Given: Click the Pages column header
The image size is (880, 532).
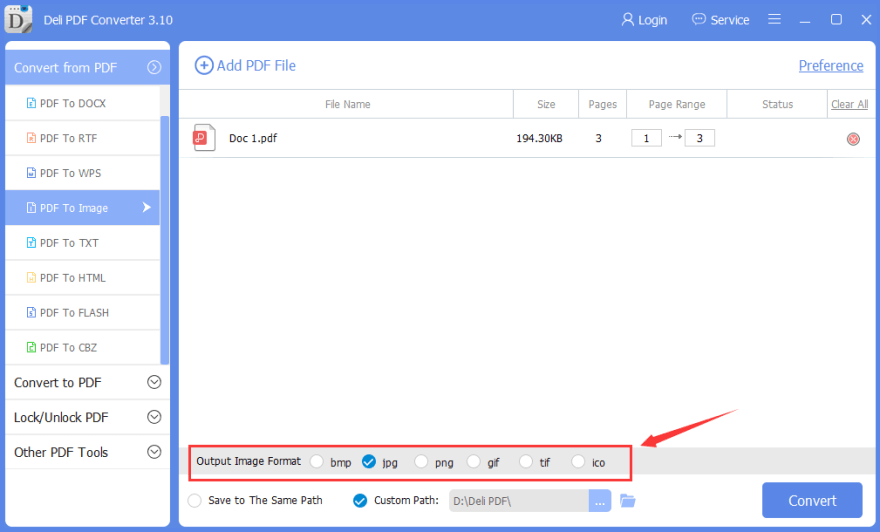Looking at the screenshot, I should [603, 104].
